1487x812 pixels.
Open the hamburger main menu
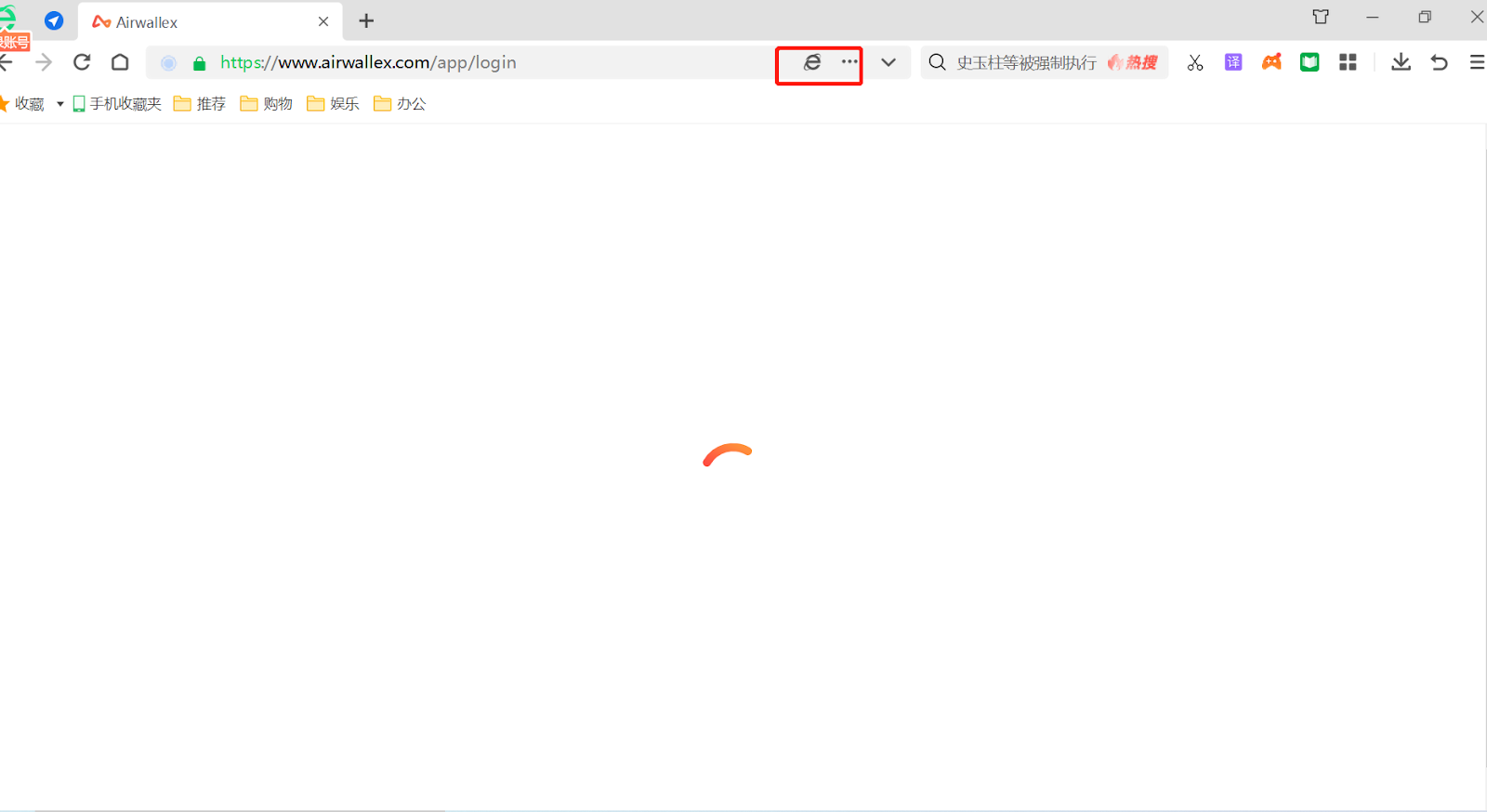(1477, 62)
